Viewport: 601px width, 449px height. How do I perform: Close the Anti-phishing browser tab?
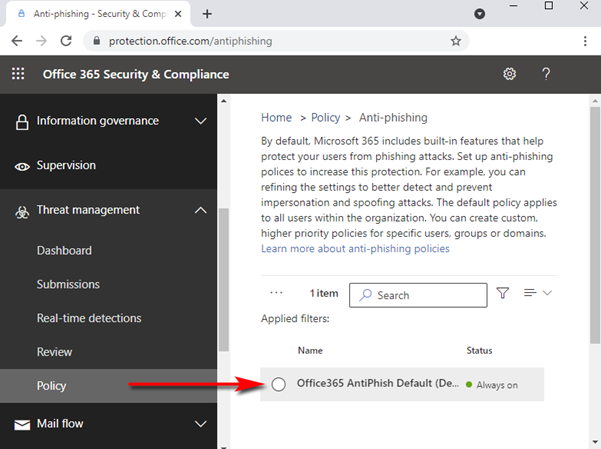pos(178,14)
